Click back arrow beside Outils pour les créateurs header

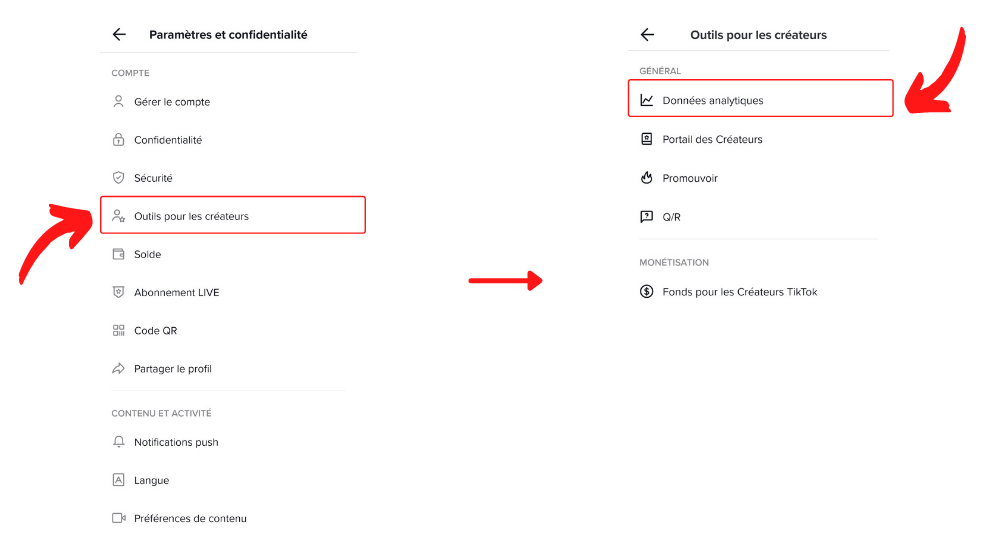647,34
